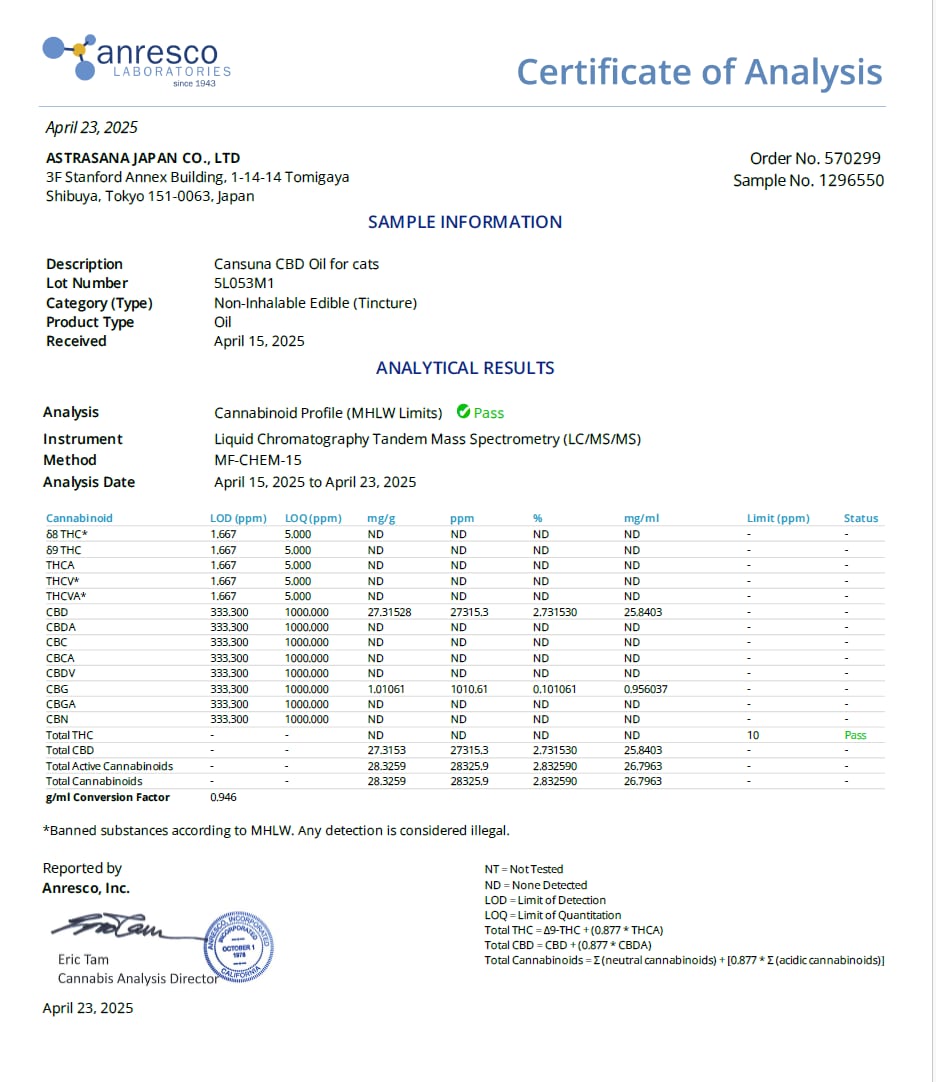This screenshot has width=936, height=1082.
Task: Click the SAMPLE INFORMATION heading
Action: 465,222
